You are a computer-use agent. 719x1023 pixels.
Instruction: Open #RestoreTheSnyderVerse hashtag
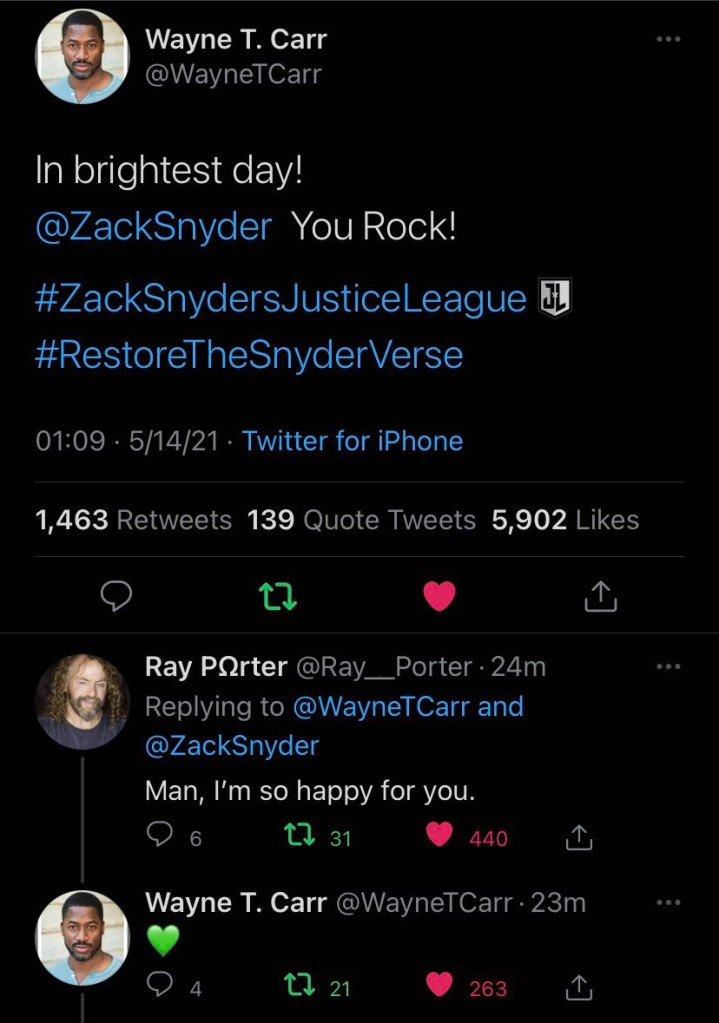[x=249, y=354]
